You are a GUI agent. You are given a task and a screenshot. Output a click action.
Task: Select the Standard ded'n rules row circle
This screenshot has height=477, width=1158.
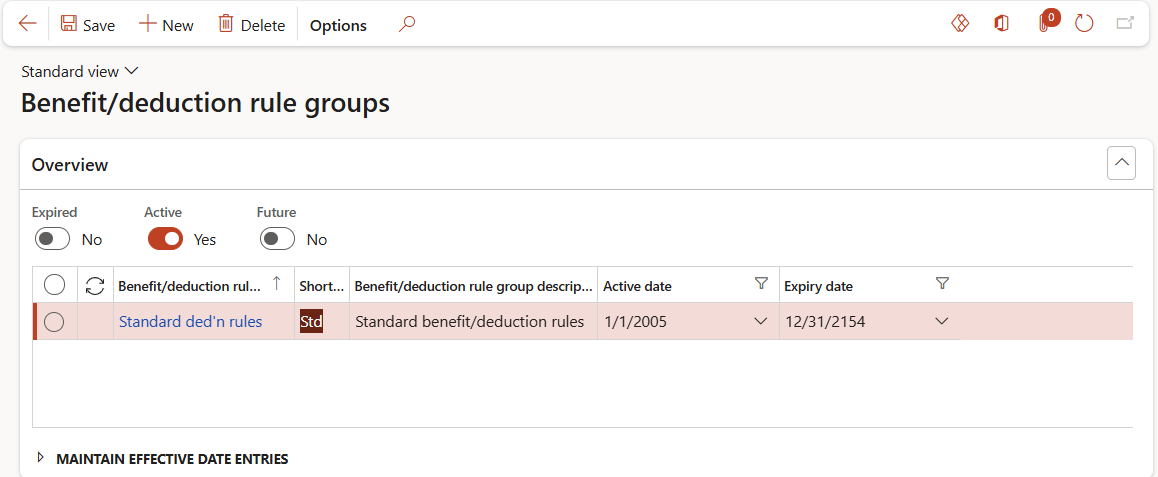pyautogui.click(x=55, y=321)
